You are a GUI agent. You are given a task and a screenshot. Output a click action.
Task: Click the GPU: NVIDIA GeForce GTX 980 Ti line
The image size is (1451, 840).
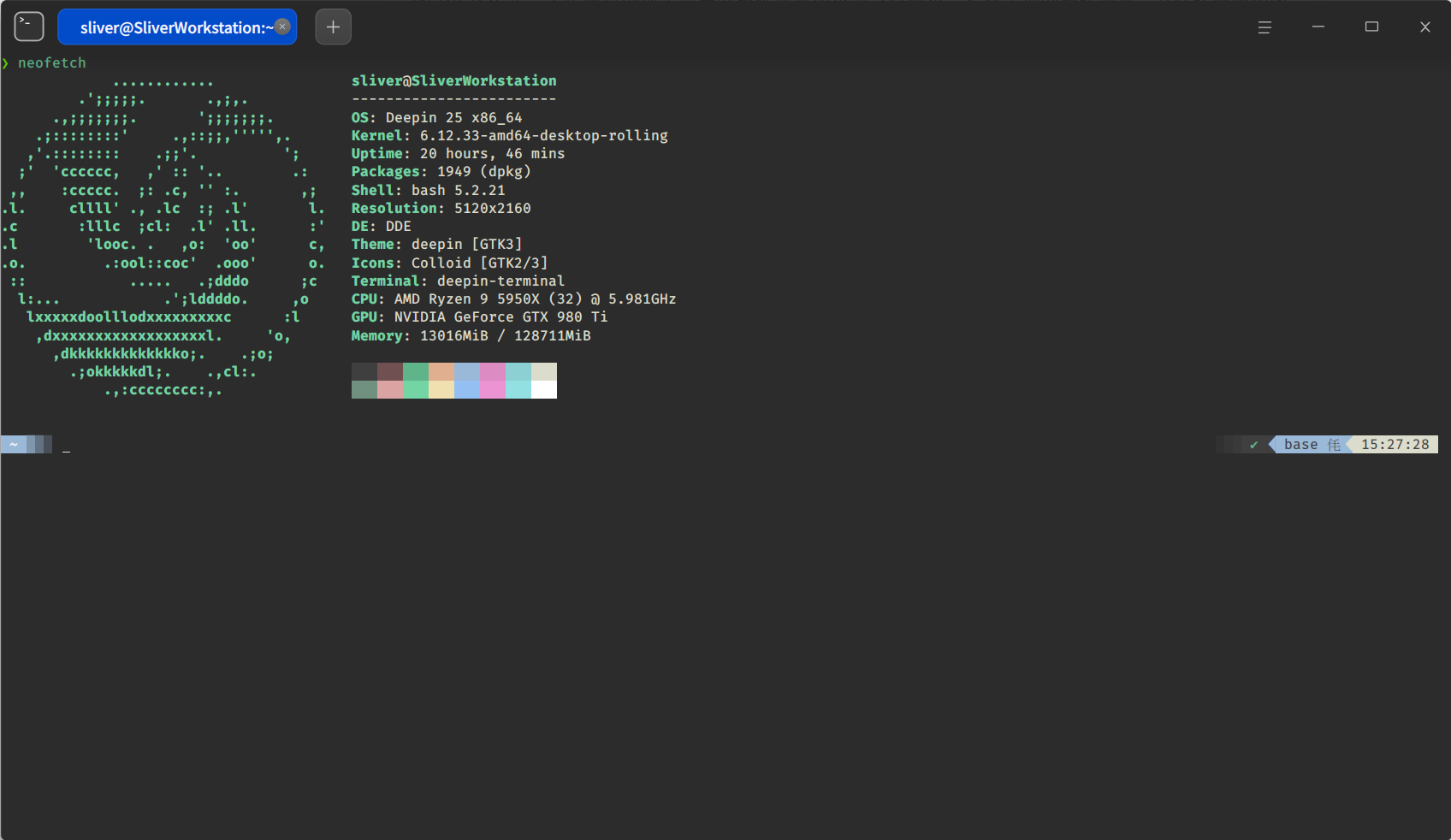pos(480,317)
